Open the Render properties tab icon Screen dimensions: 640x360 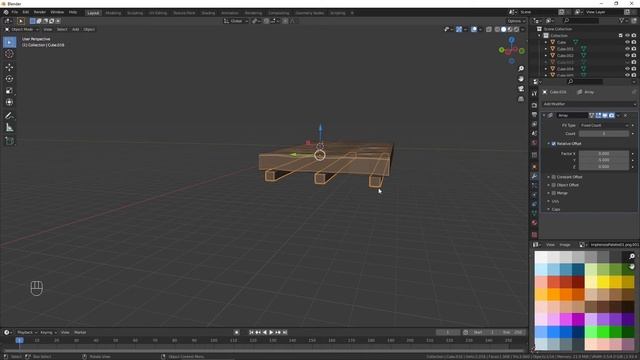[x=534, y=105]
